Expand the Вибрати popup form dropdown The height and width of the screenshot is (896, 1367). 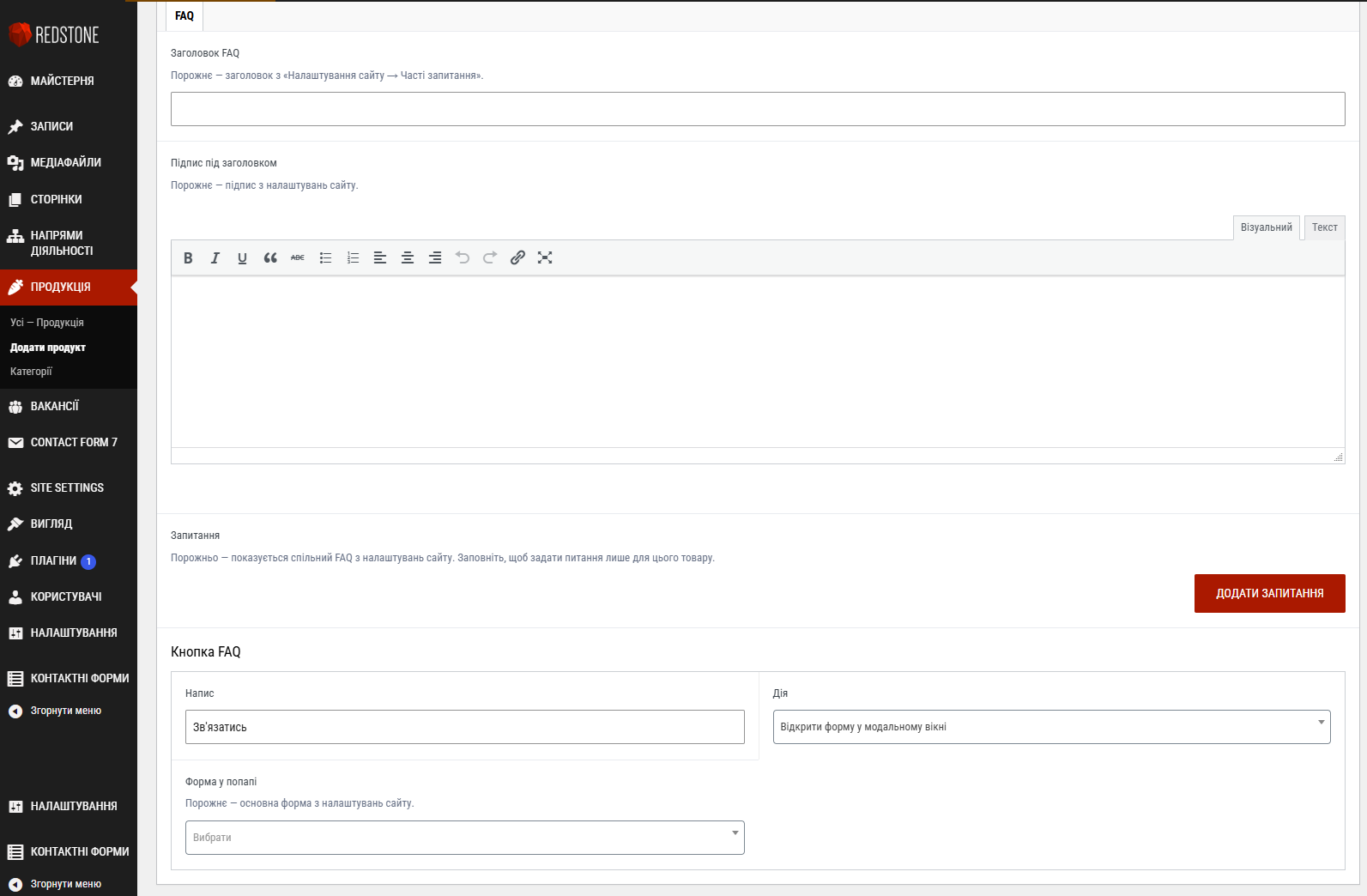464,838
